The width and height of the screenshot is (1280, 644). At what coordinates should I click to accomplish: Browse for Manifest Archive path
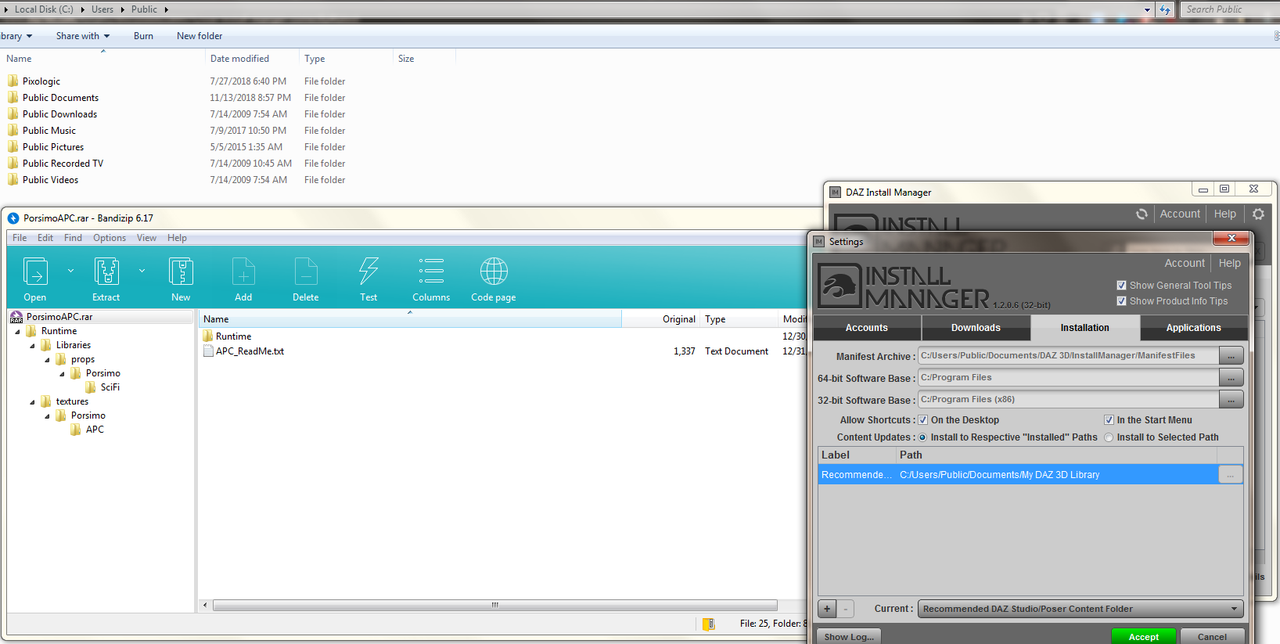pos(1231,355)
